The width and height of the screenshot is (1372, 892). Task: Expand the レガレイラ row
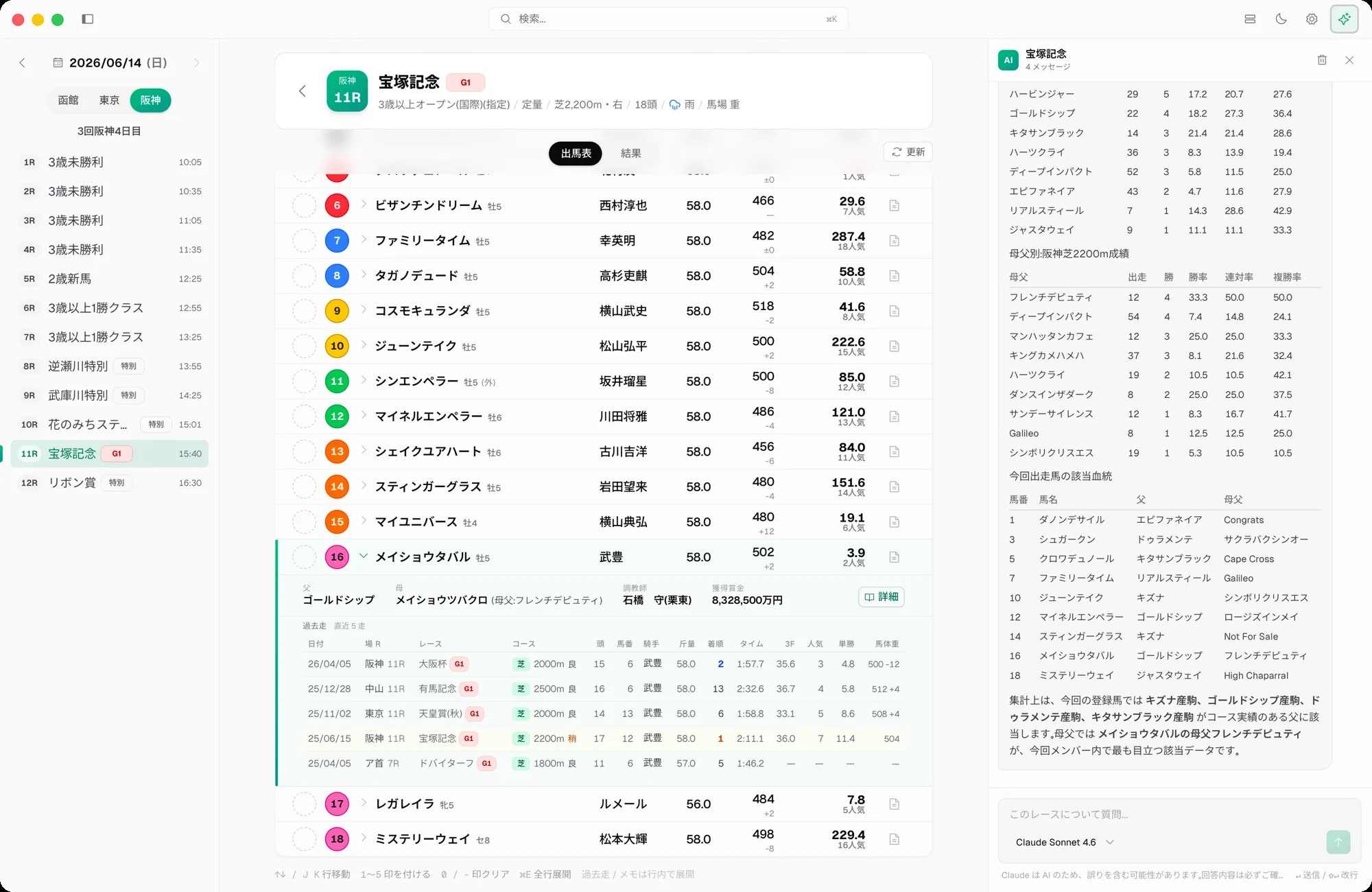(x=364, y=803)
